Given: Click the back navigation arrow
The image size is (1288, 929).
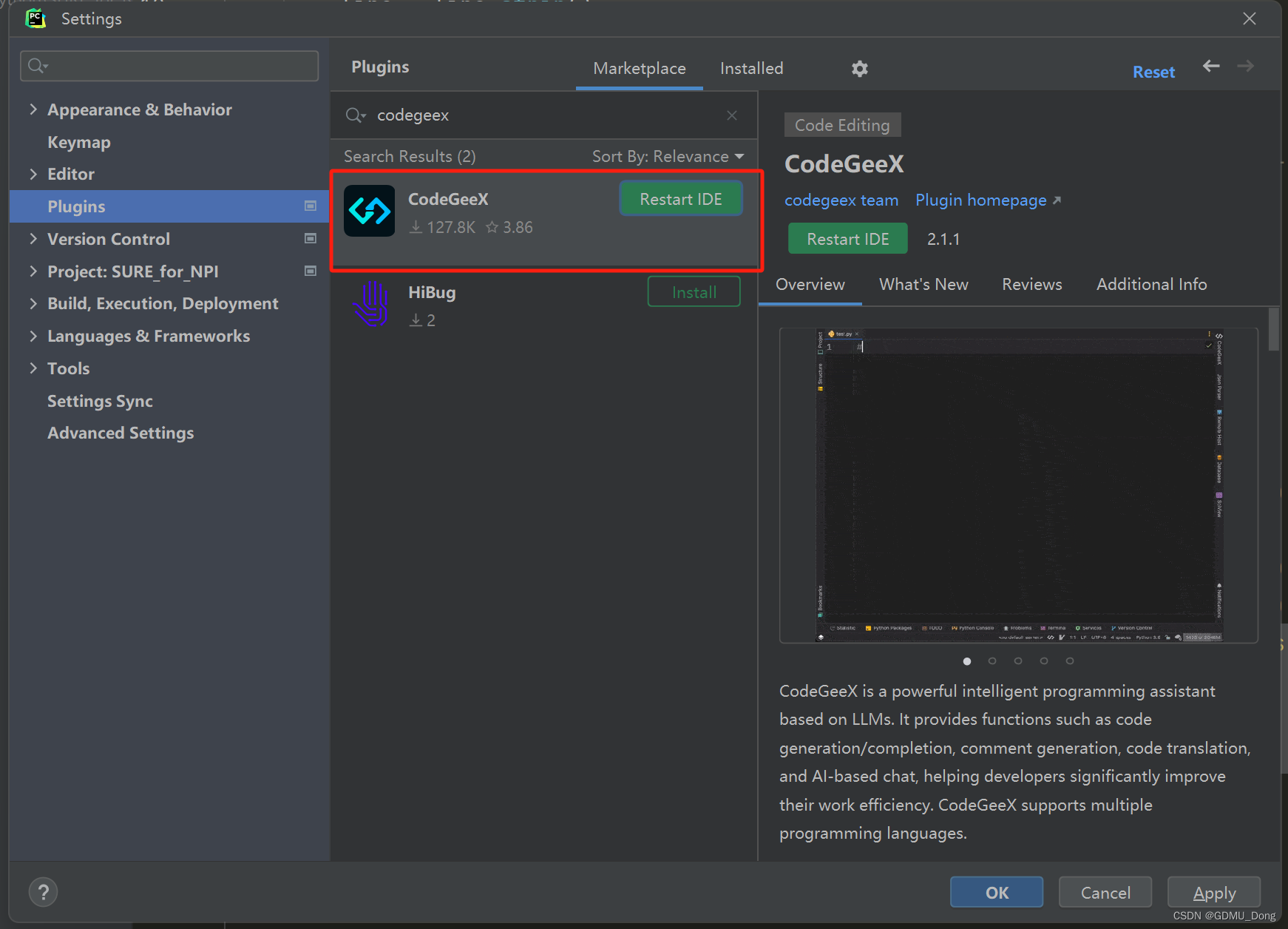Looking at the screenshot, I should [1211, 66].
